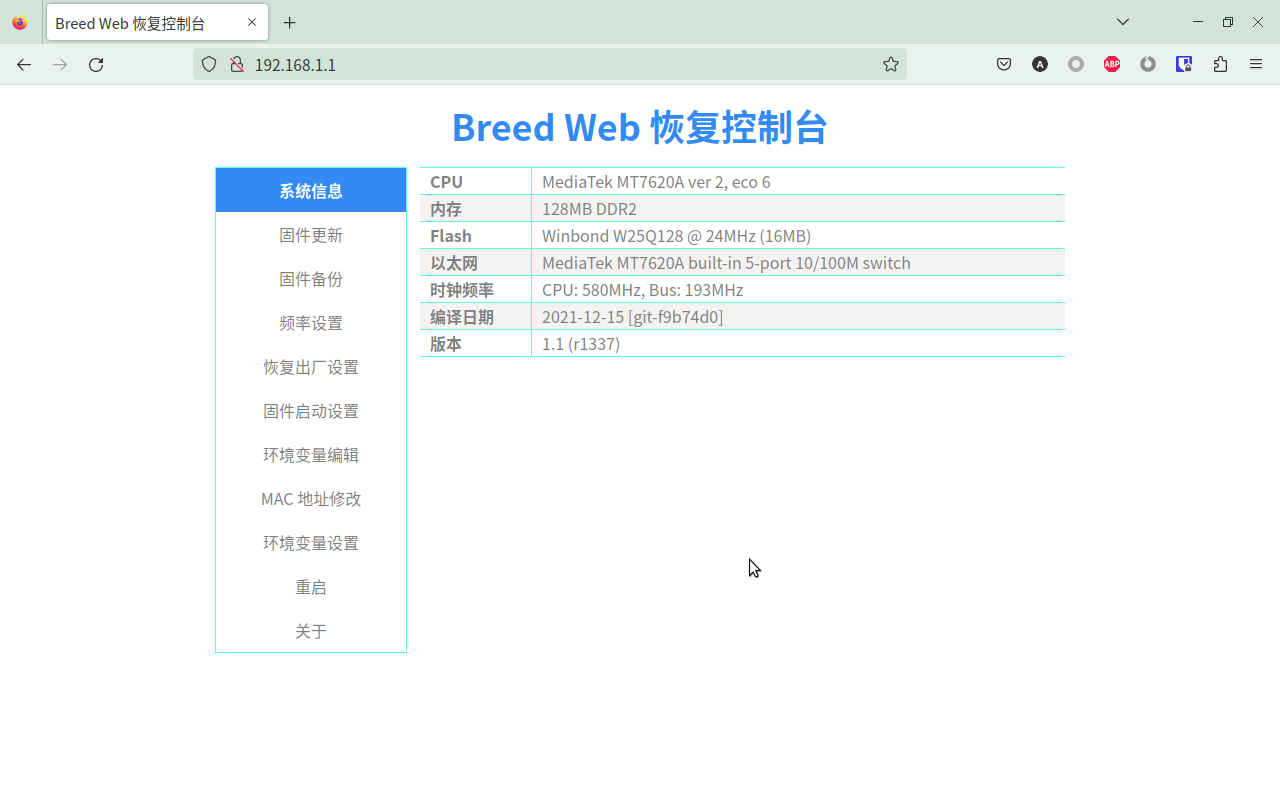
Task: Open 固件启动设置 section
Action: [311, 411]
